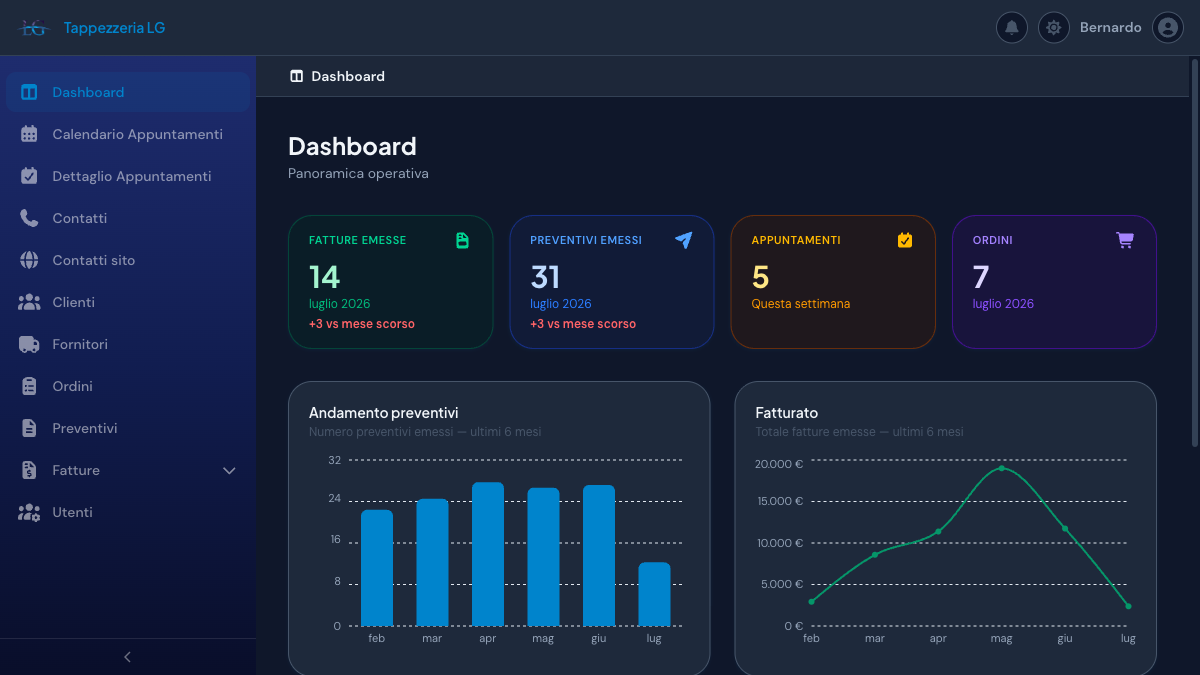Open the Dashboard menu item
The height and width of the screenshot is (675, 1200).
(x=128, y=92)
